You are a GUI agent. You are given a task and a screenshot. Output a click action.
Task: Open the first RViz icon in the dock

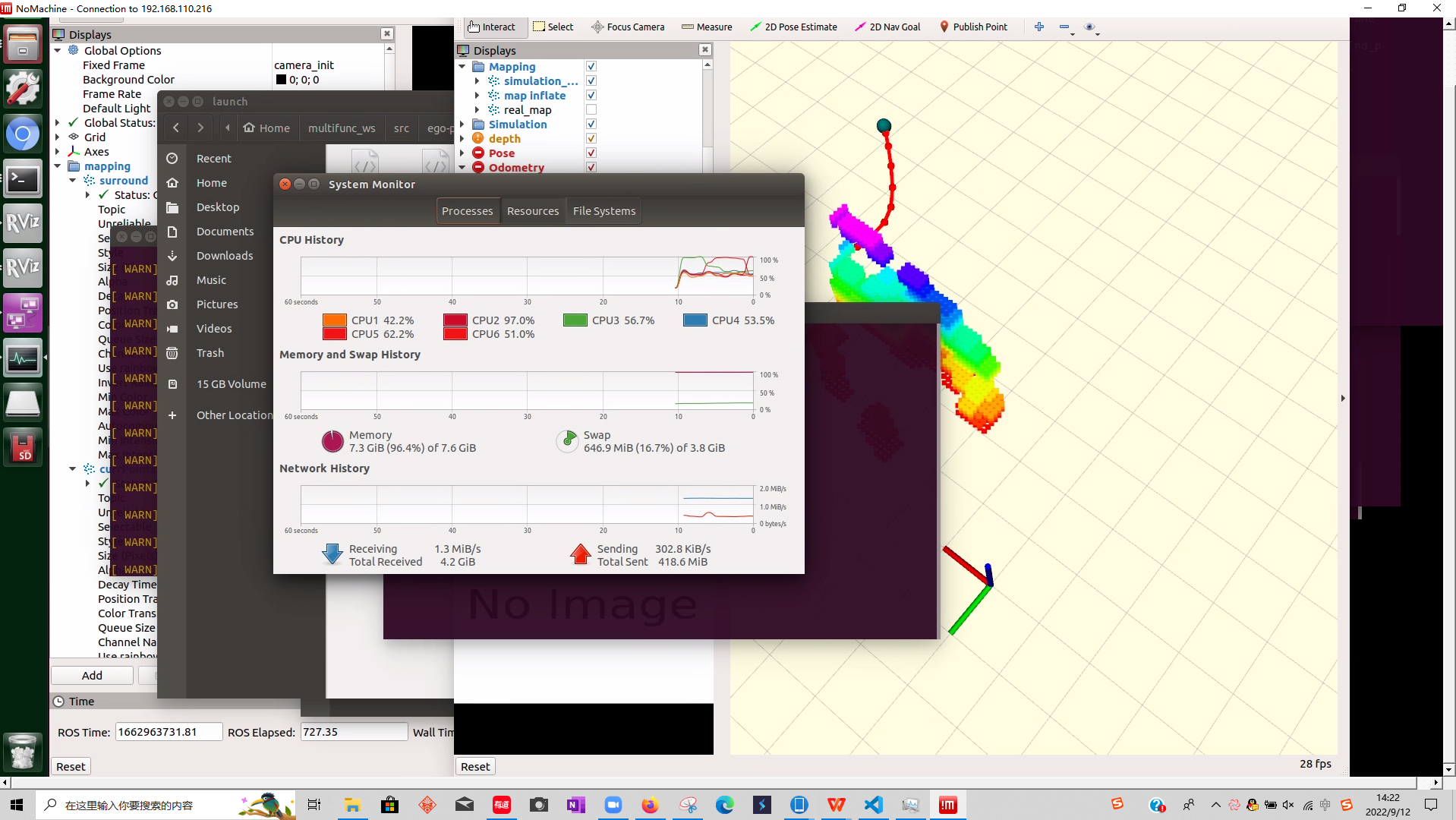(23, 223)
